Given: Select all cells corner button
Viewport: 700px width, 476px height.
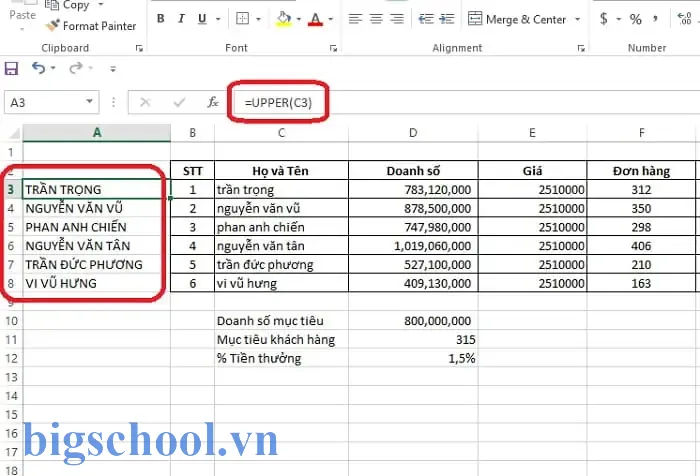Looking at the screenshot, I should [x=12, y=133].
